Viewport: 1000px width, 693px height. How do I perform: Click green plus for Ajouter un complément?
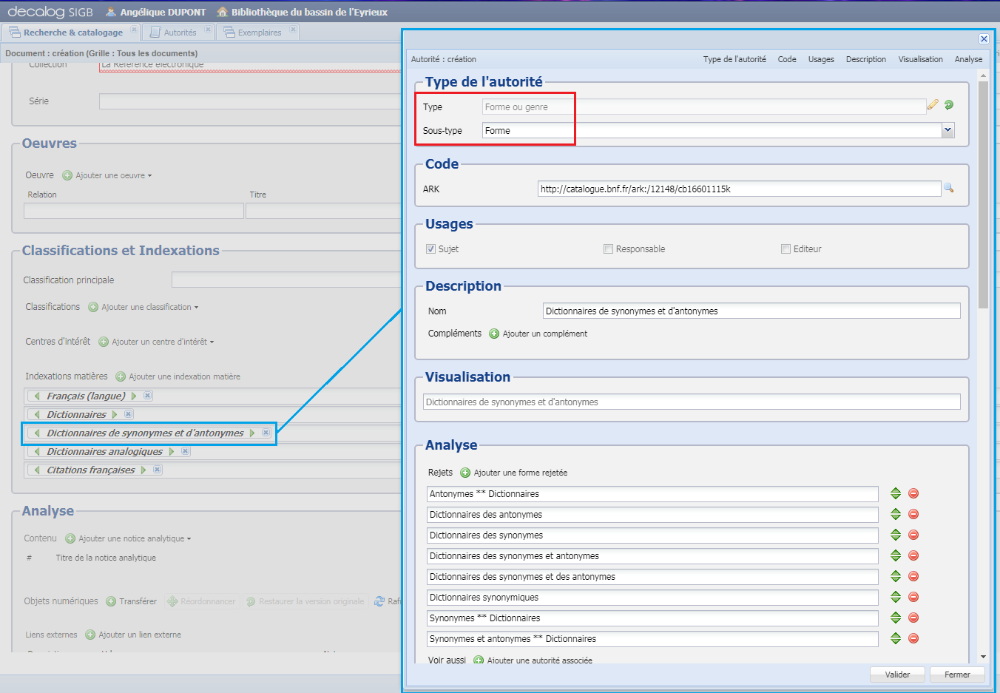(494, 334)
